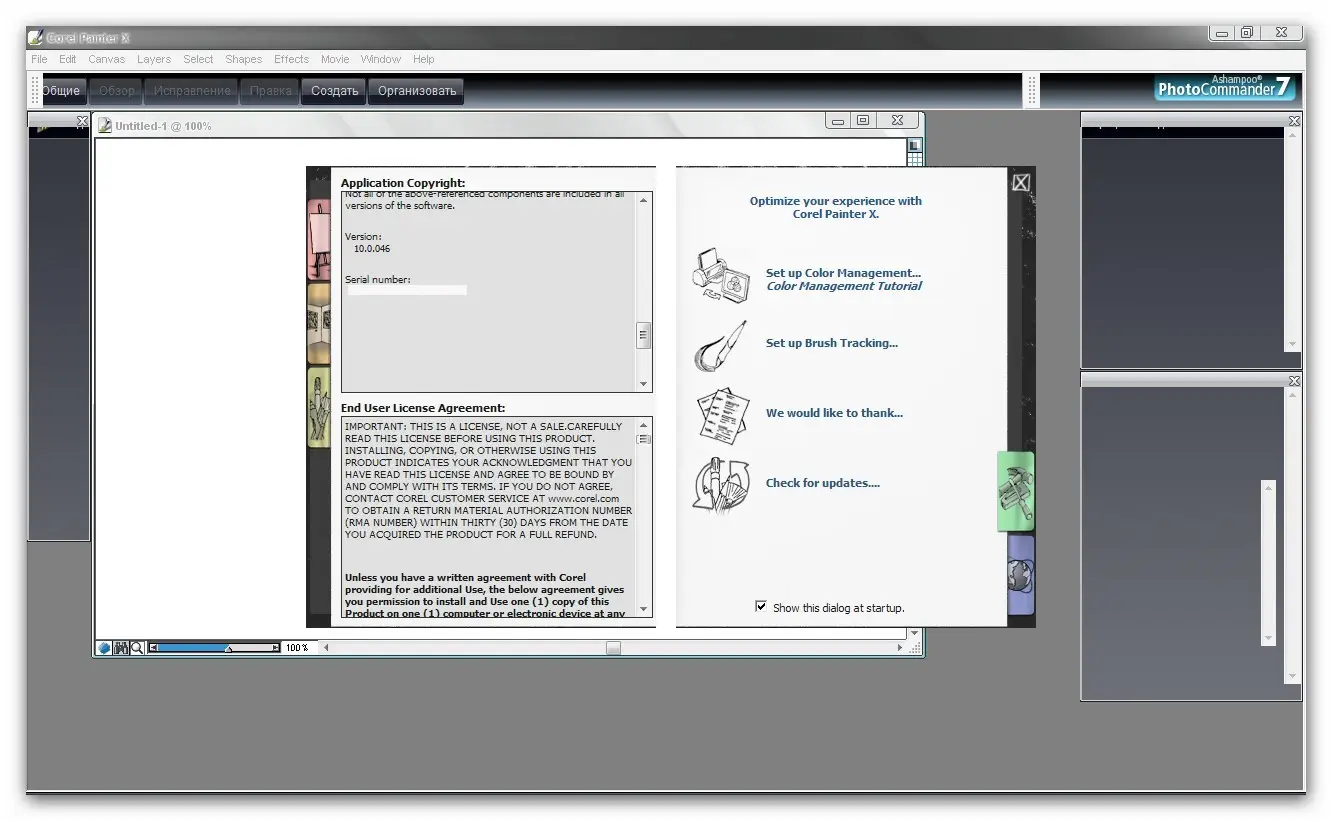The height and width of the screenshot is (821, 1332).
Task: Open 'We would like to thank...' link
Action: pyautogui.click(x=834, y=413)
